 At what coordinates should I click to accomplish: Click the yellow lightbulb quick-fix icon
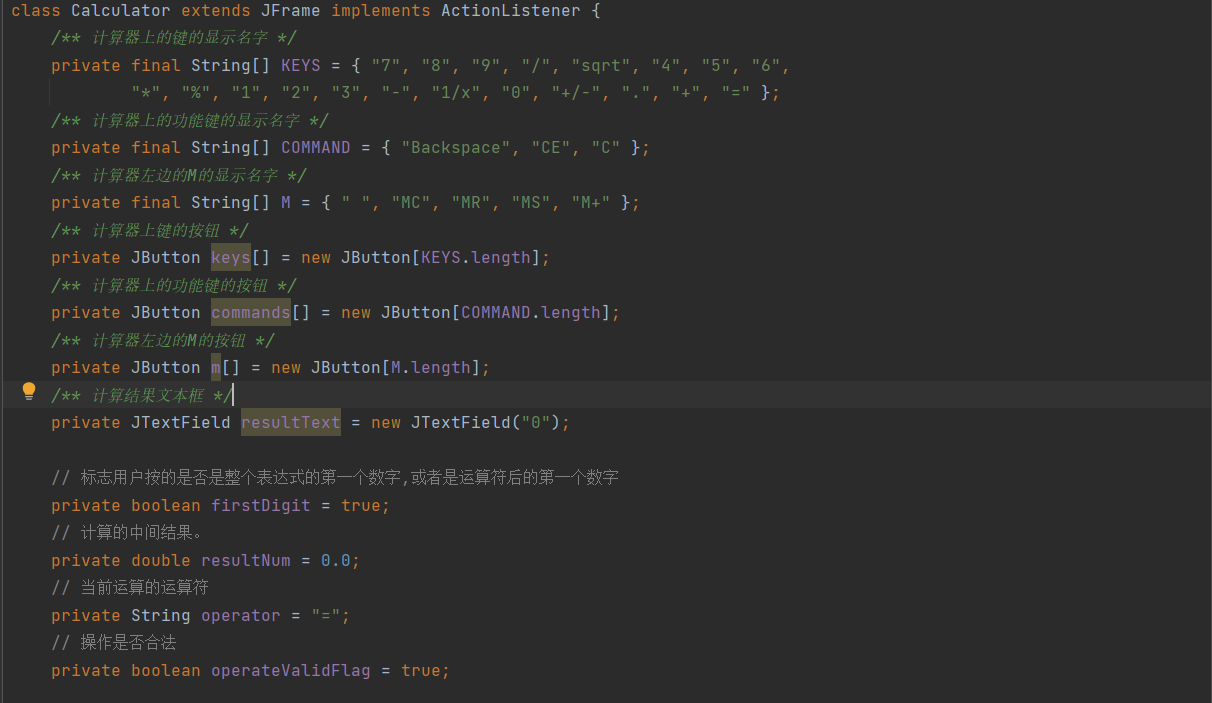(x=29, y=391)
